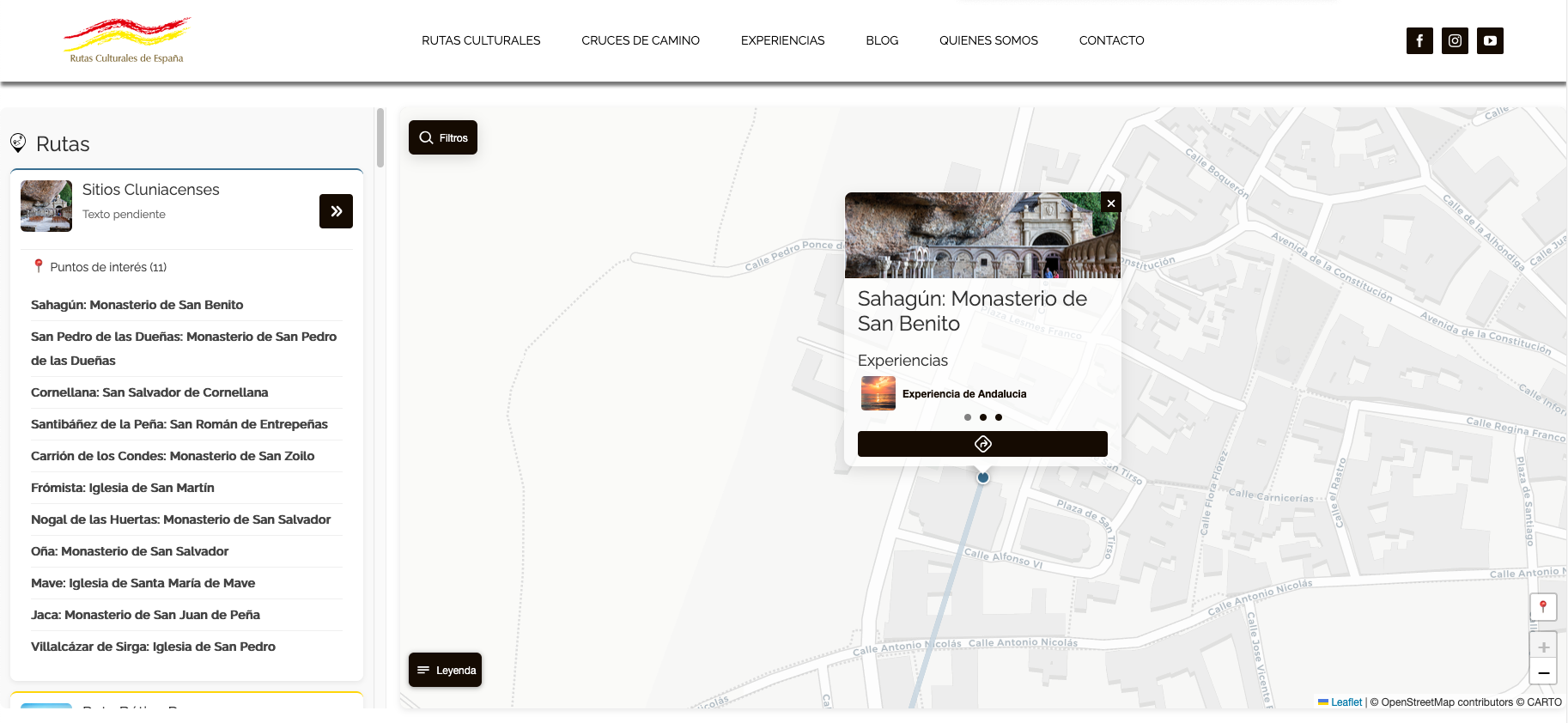Viewport: 1568px width, 723px height.
Task: Click the Experiencia de Andalucia thumbnail
Action: 878,393
